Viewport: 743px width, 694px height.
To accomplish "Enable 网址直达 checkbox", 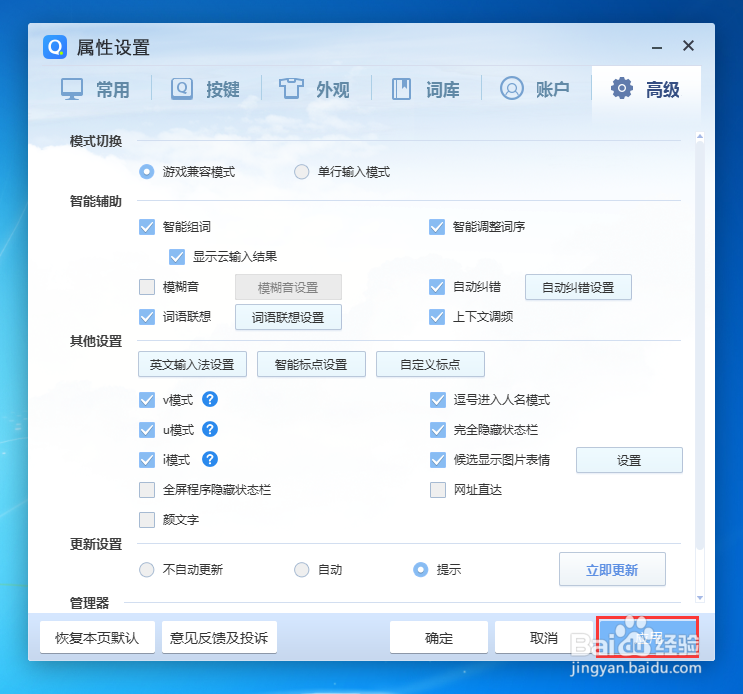I will coord(438,490).
